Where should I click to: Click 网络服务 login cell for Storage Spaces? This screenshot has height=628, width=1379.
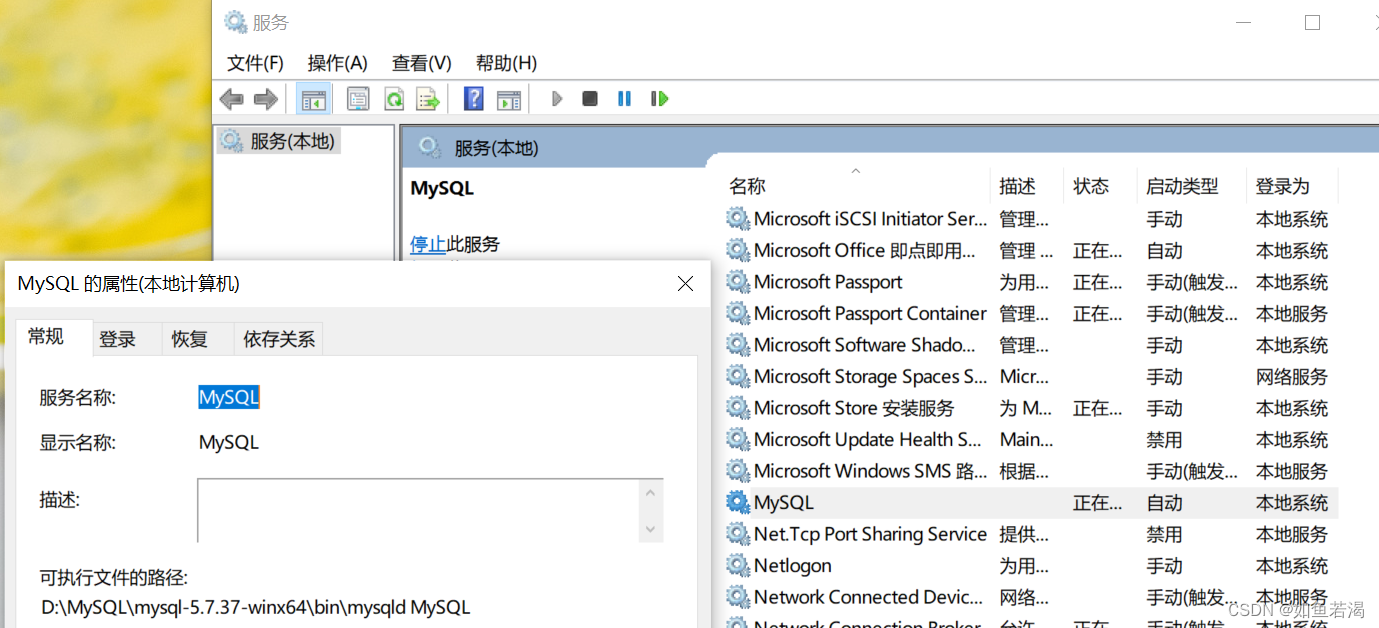[x=1292, y=377]
